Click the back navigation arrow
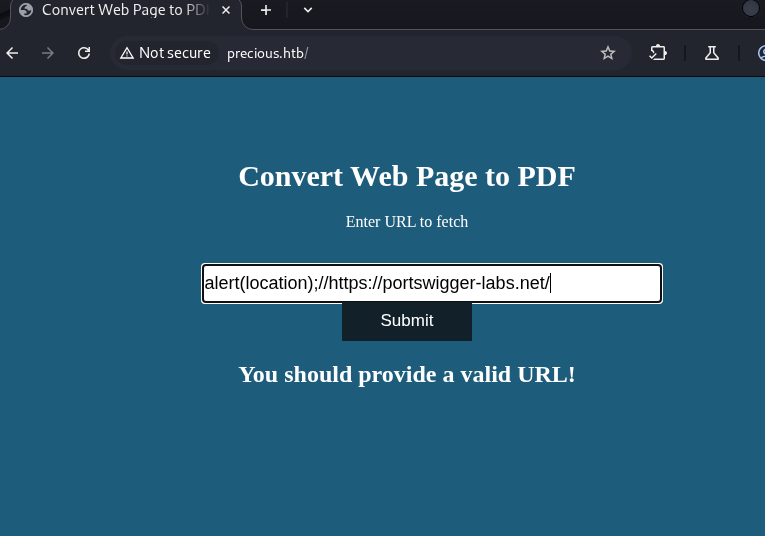This screenshot has height=536, width=765. [13, 53]
